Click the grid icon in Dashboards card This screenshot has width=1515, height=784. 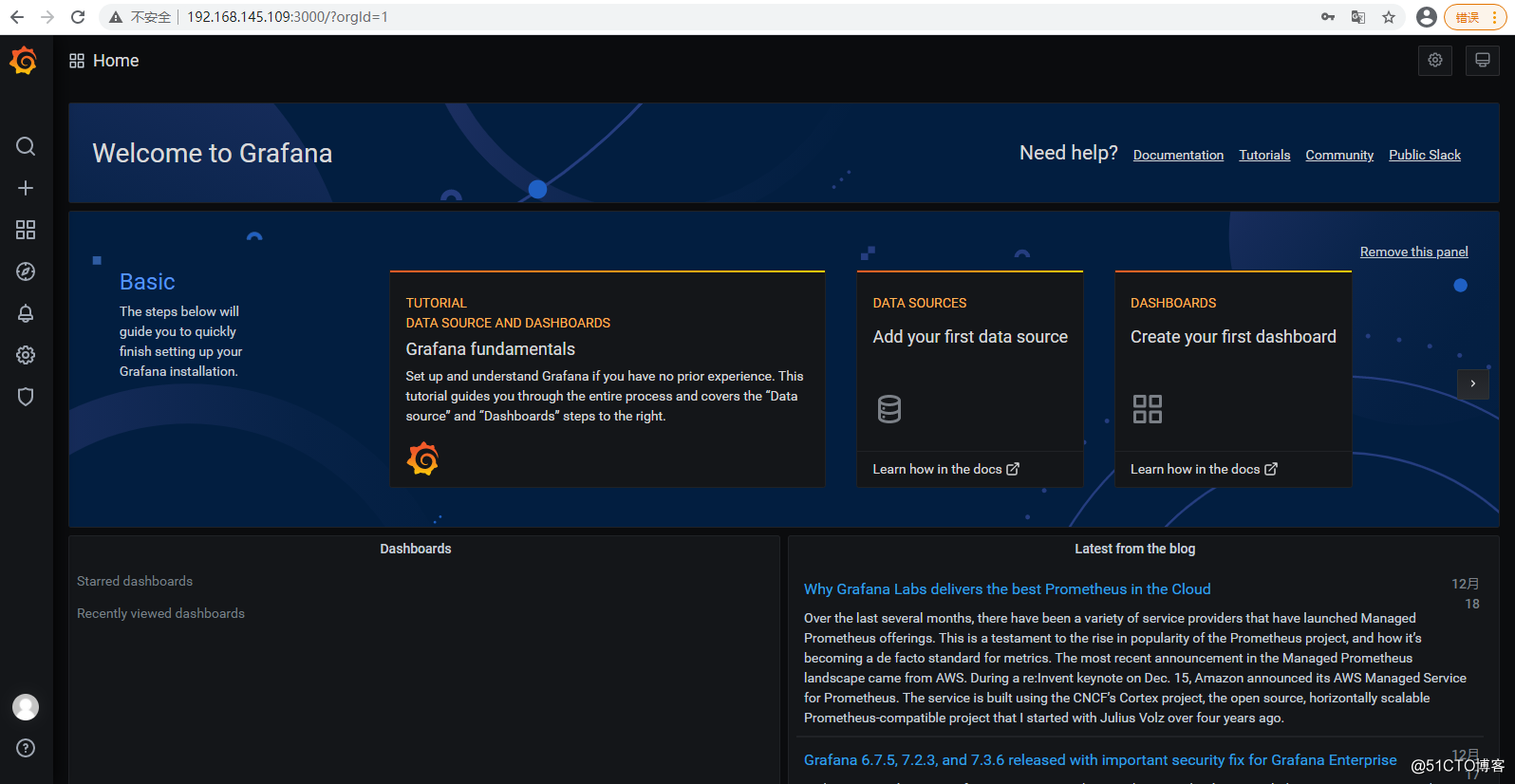(x=1148, y=409)
